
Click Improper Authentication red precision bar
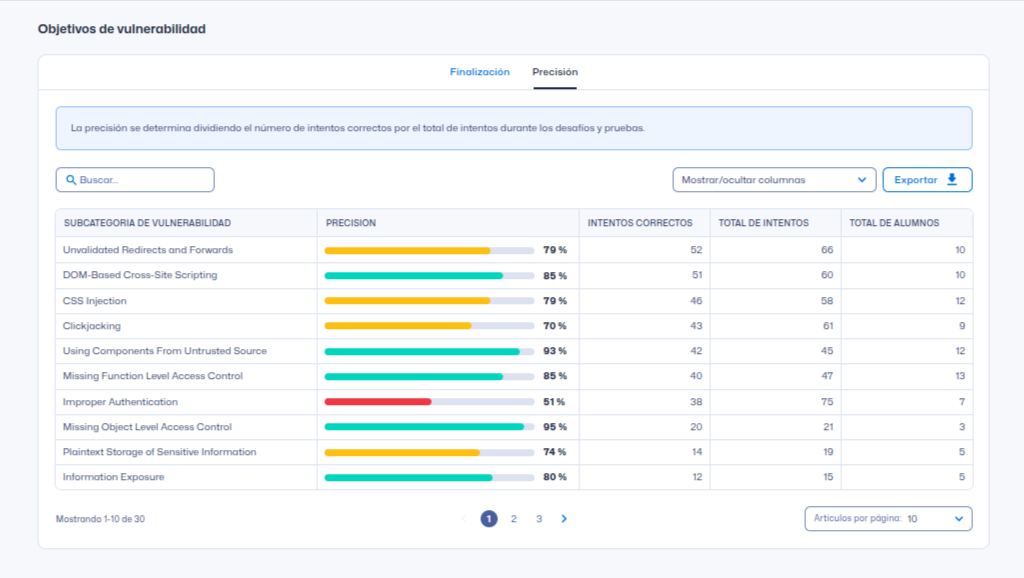378,402
